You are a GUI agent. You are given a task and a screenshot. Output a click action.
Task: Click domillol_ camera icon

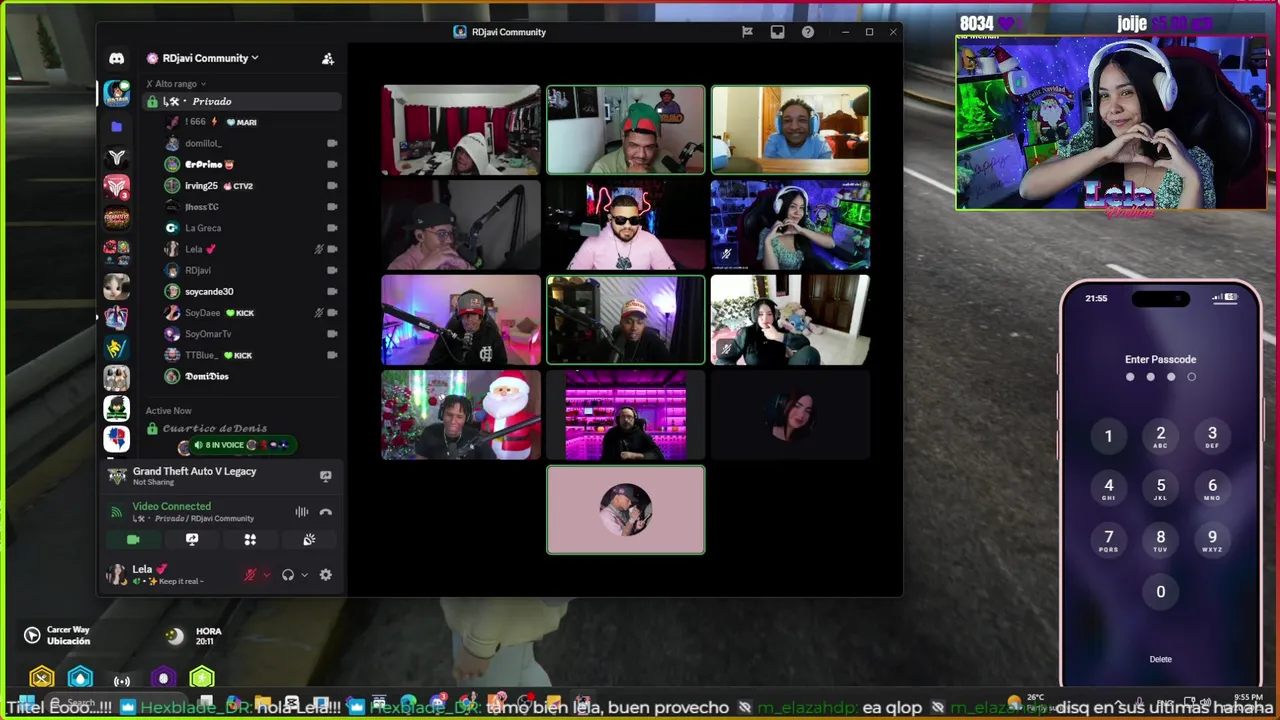(332, 143)
